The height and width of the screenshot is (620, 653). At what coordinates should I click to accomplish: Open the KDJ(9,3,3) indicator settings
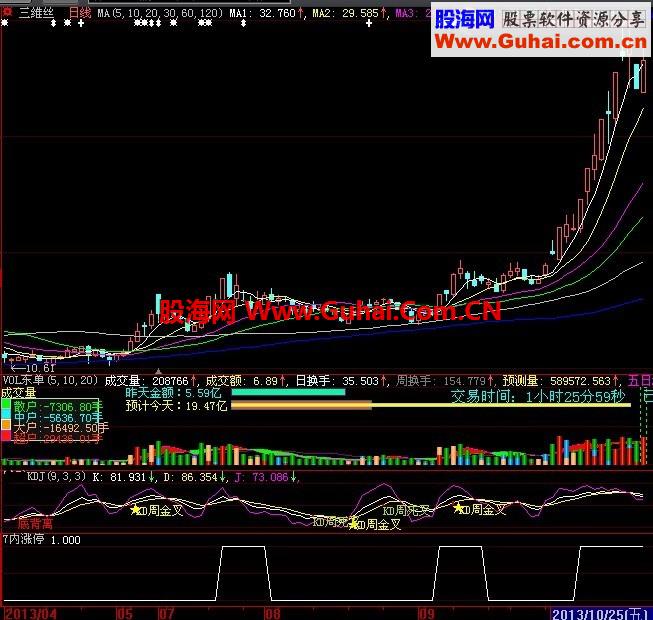click(45, 478)
